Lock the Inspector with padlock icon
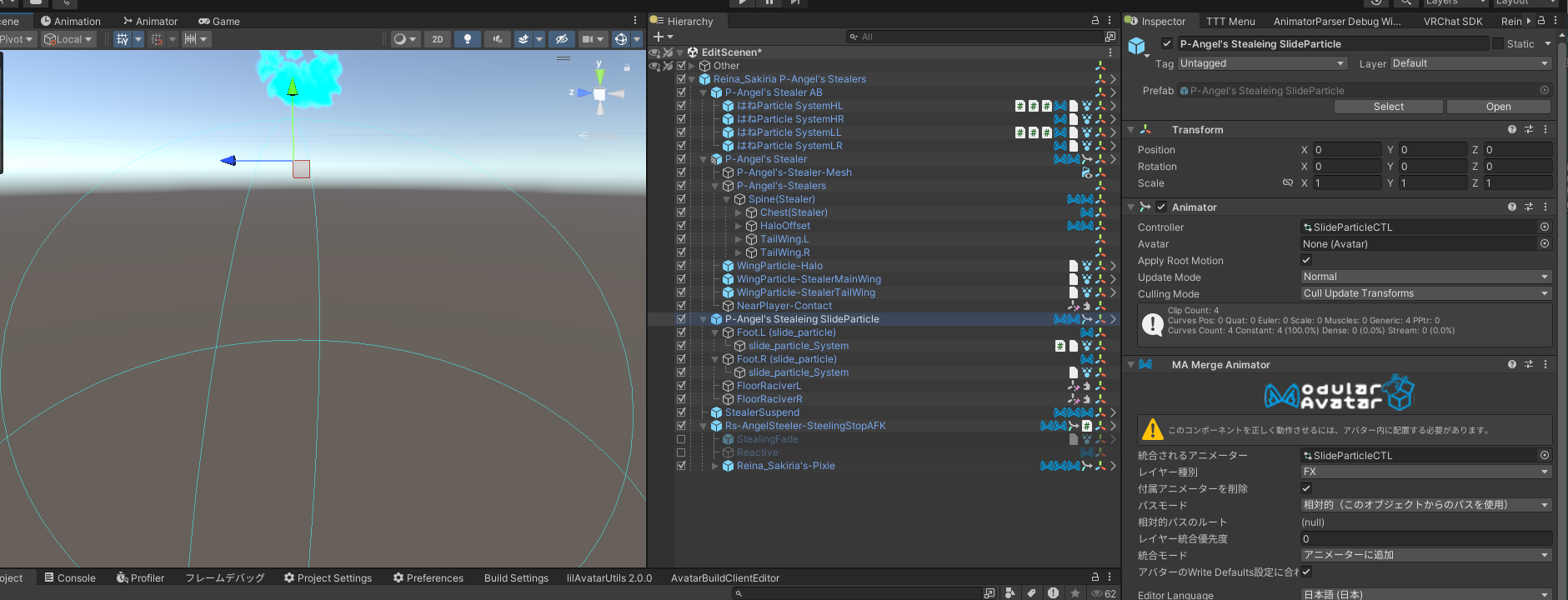The image size is (1568, 600). coord(1541,20)
